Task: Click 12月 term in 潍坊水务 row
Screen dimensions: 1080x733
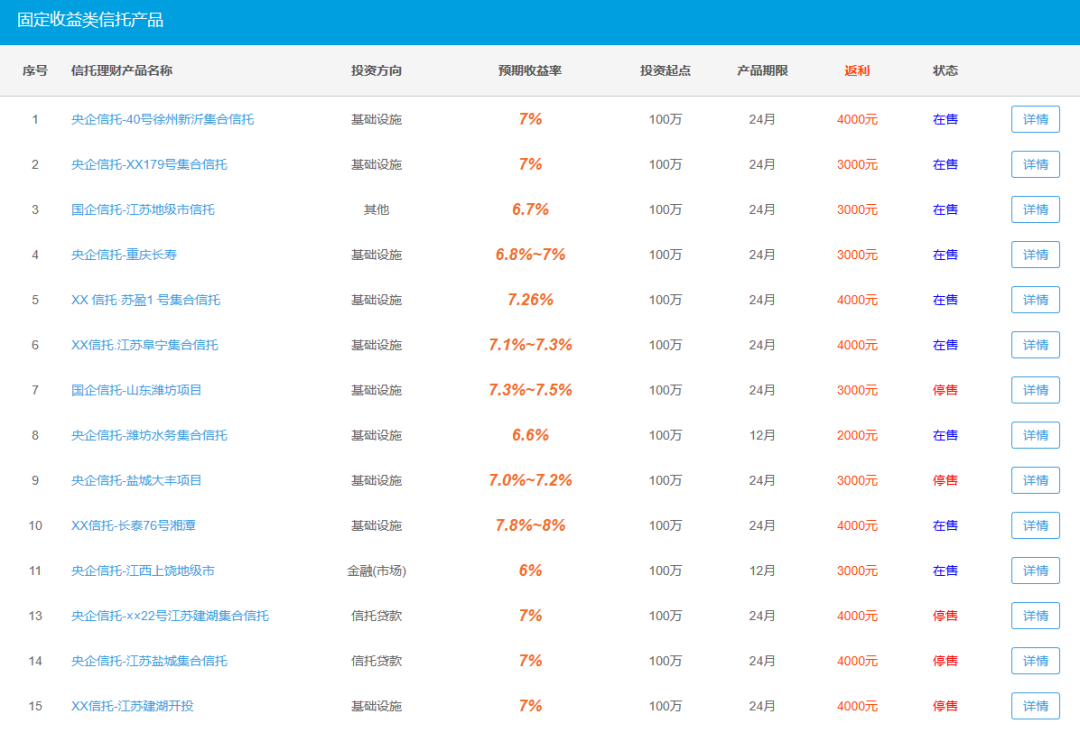Action: tap(762, 435)
